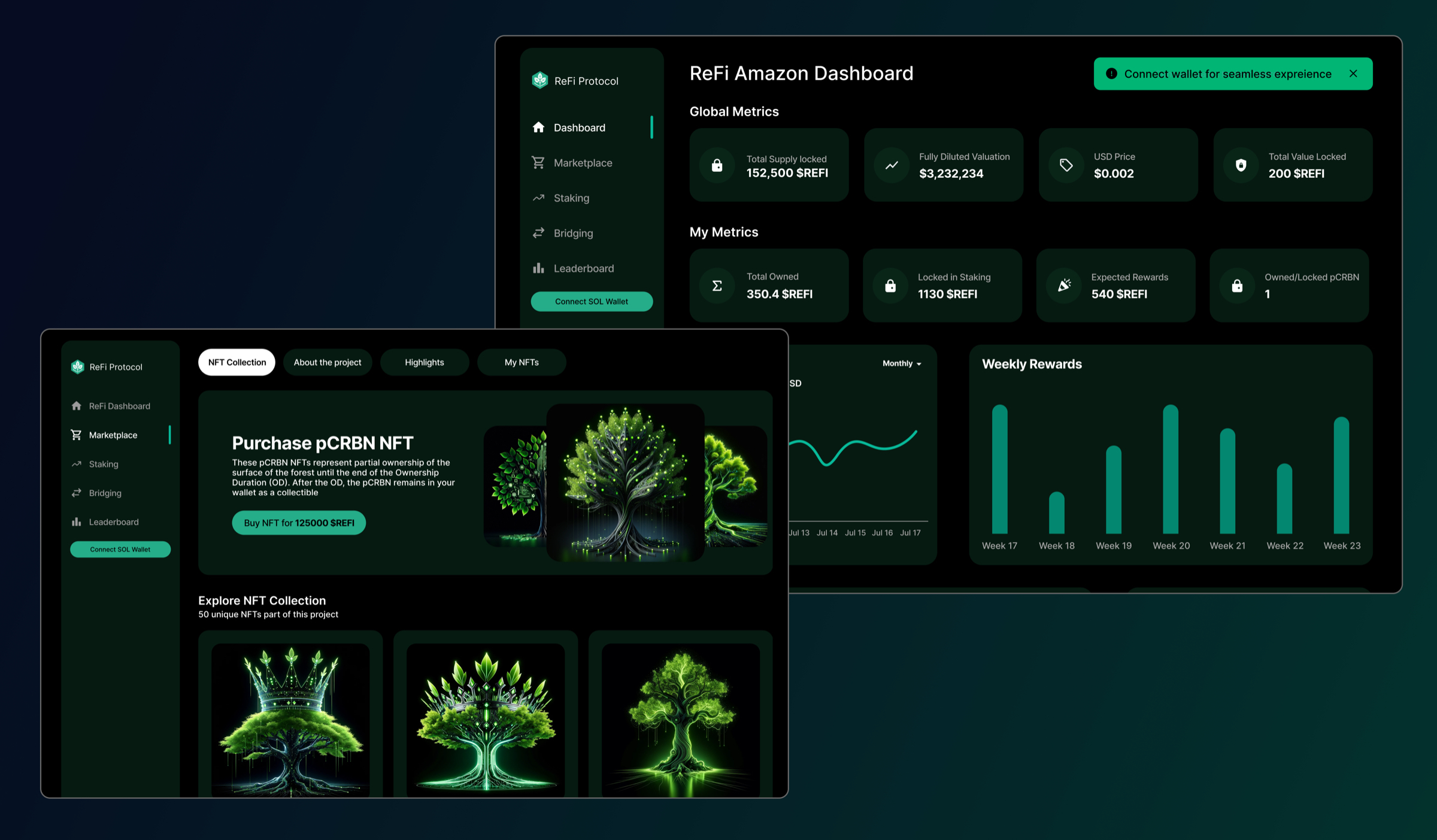Click Leaderboard bars icon in Dashboard window sidebar
Screen dimensions: 1437x840
[538, 268]
